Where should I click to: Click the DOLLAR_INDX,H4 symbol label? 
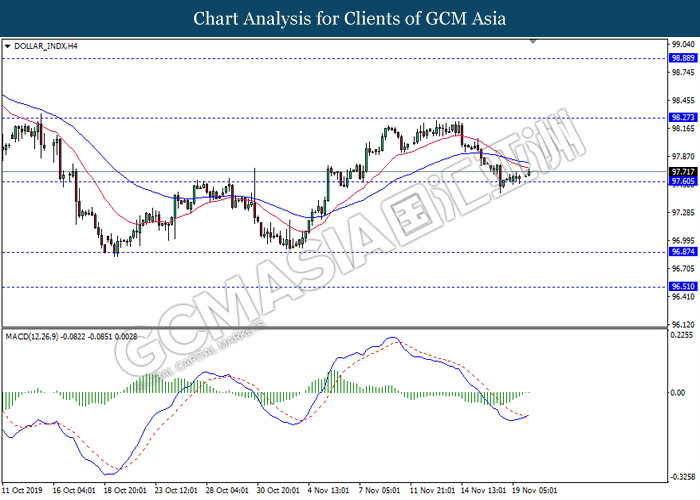(x=46, y=46)
